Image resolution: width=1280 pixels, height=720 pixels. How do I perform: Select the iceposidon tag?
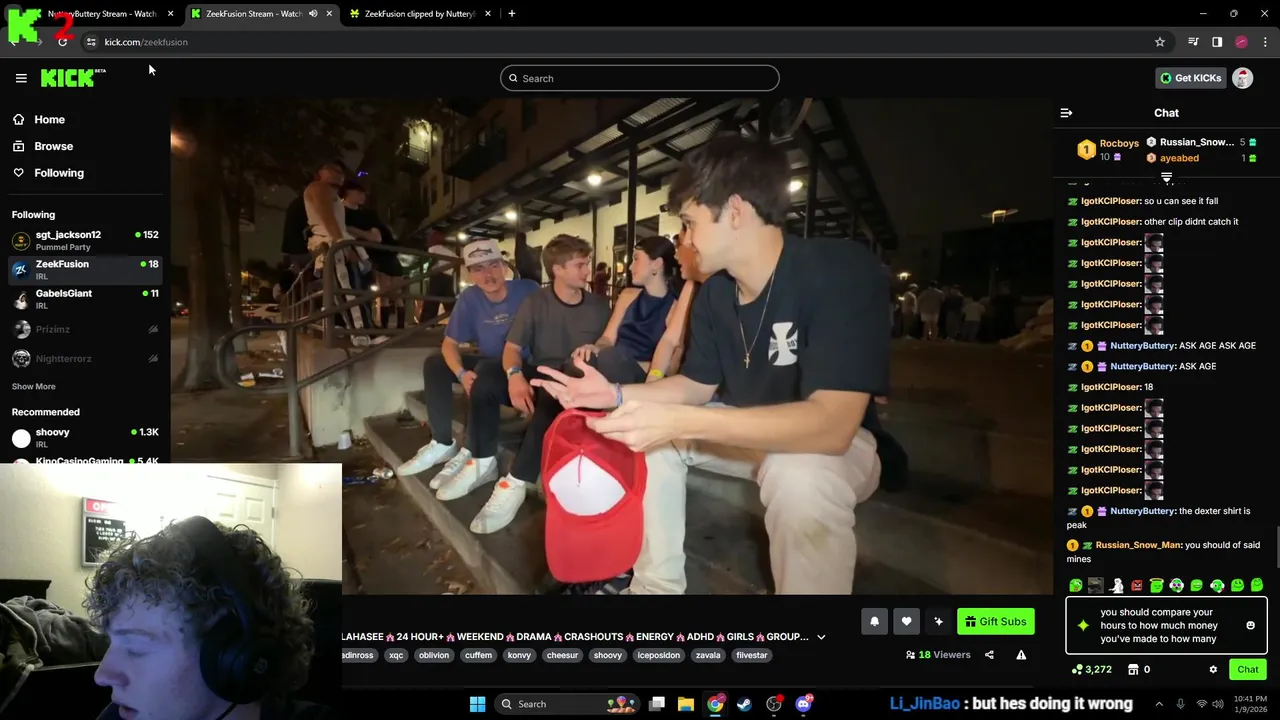point(658,655)
